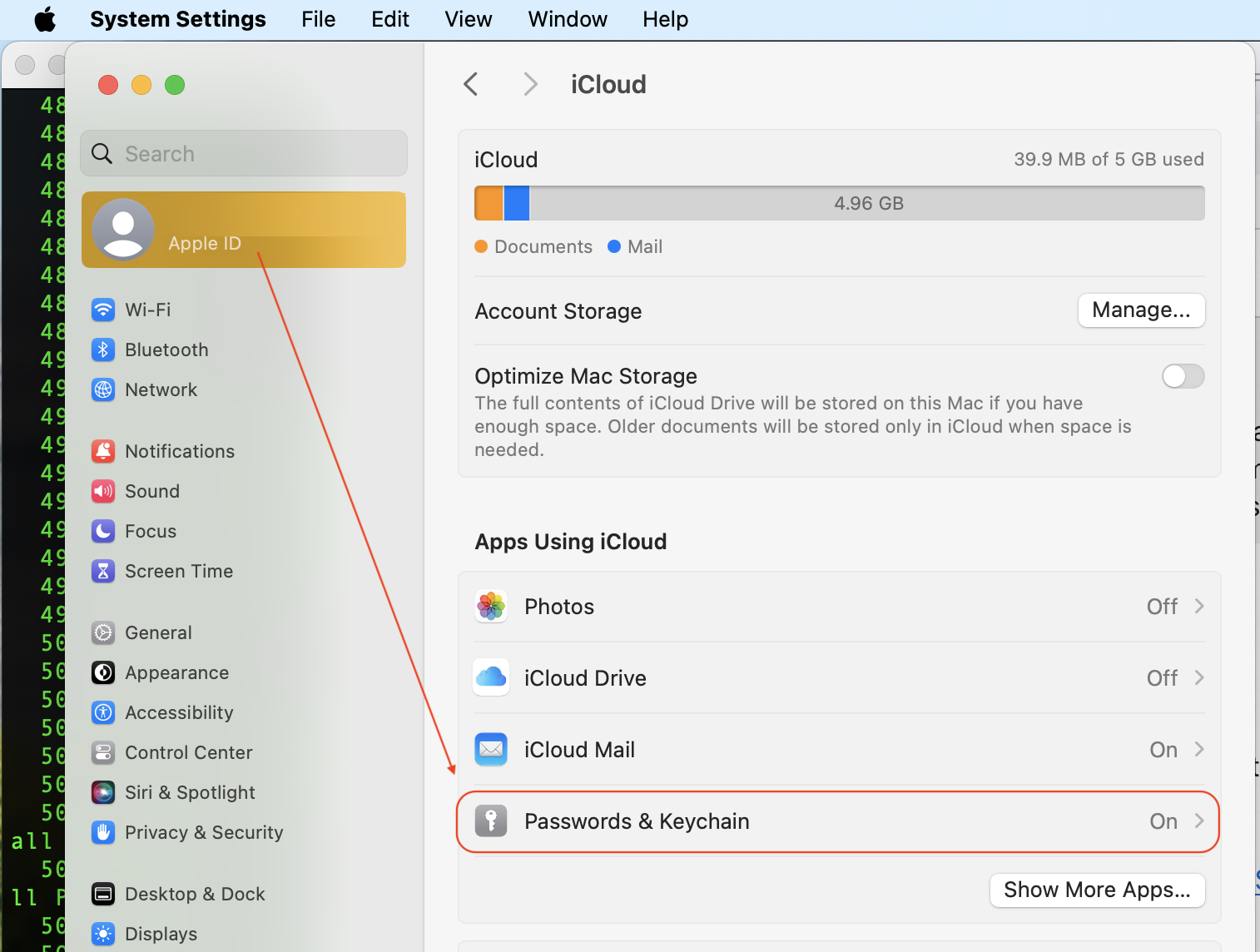Viewport: 1260px width, 952px height.
Task: Click the Apple ID avatar
Action: click(123, 230)
